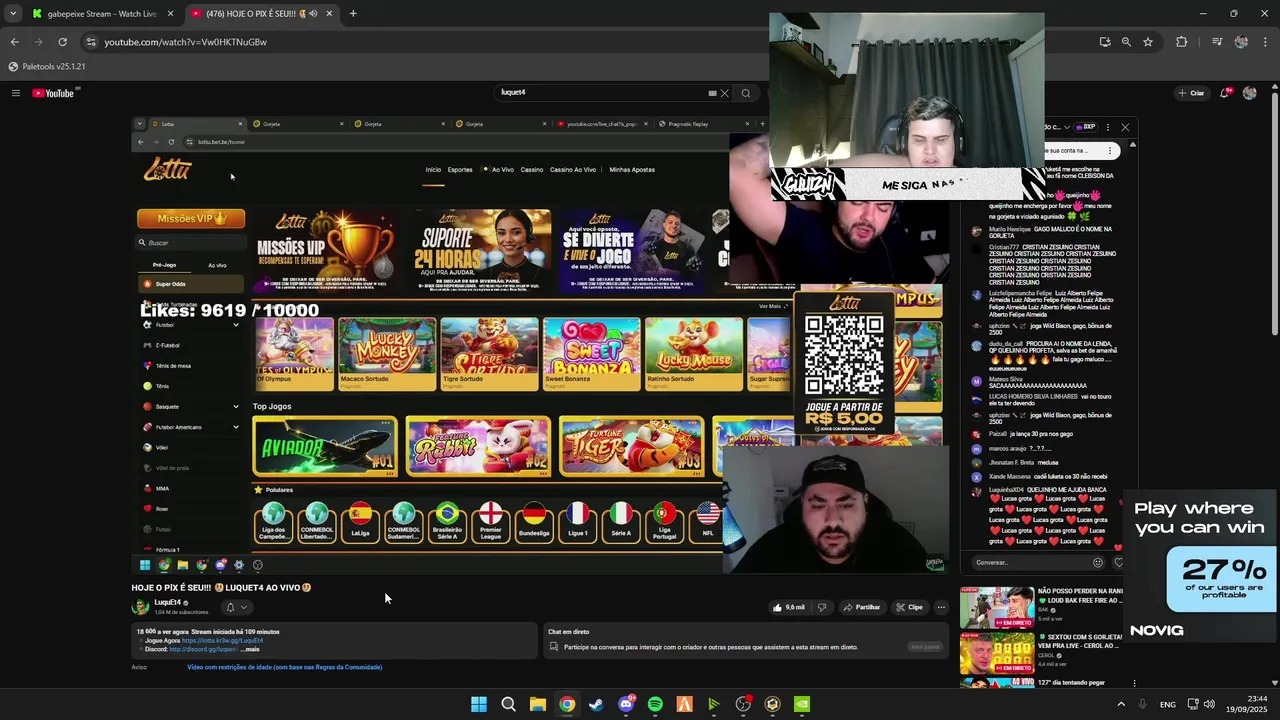The image size is (1280, 720).
Task: Bookmark this page with the star
Action: point(1148,42)
